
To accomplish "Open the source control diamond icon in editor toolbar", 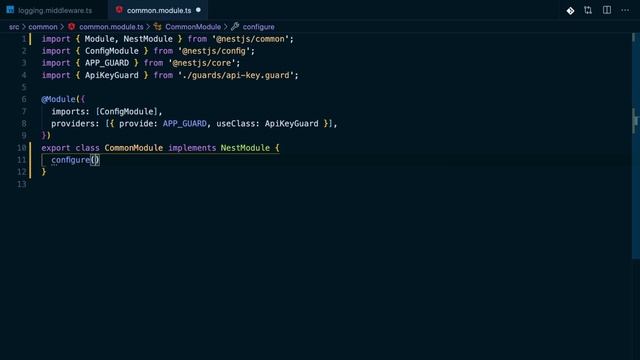I will tap(570, 11).
